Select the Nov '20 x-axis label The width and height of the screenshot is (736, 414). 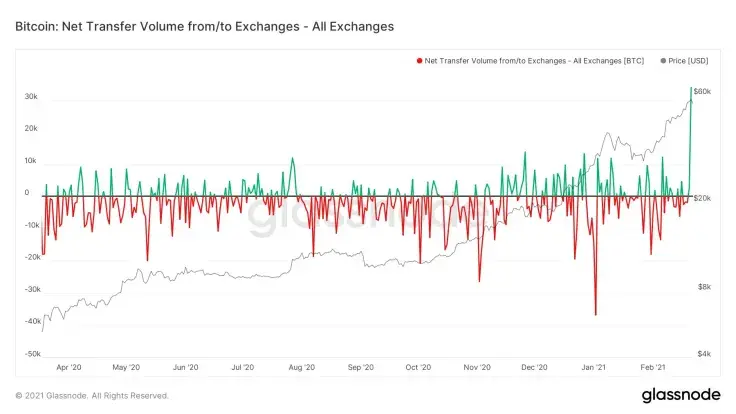(477, 367)
